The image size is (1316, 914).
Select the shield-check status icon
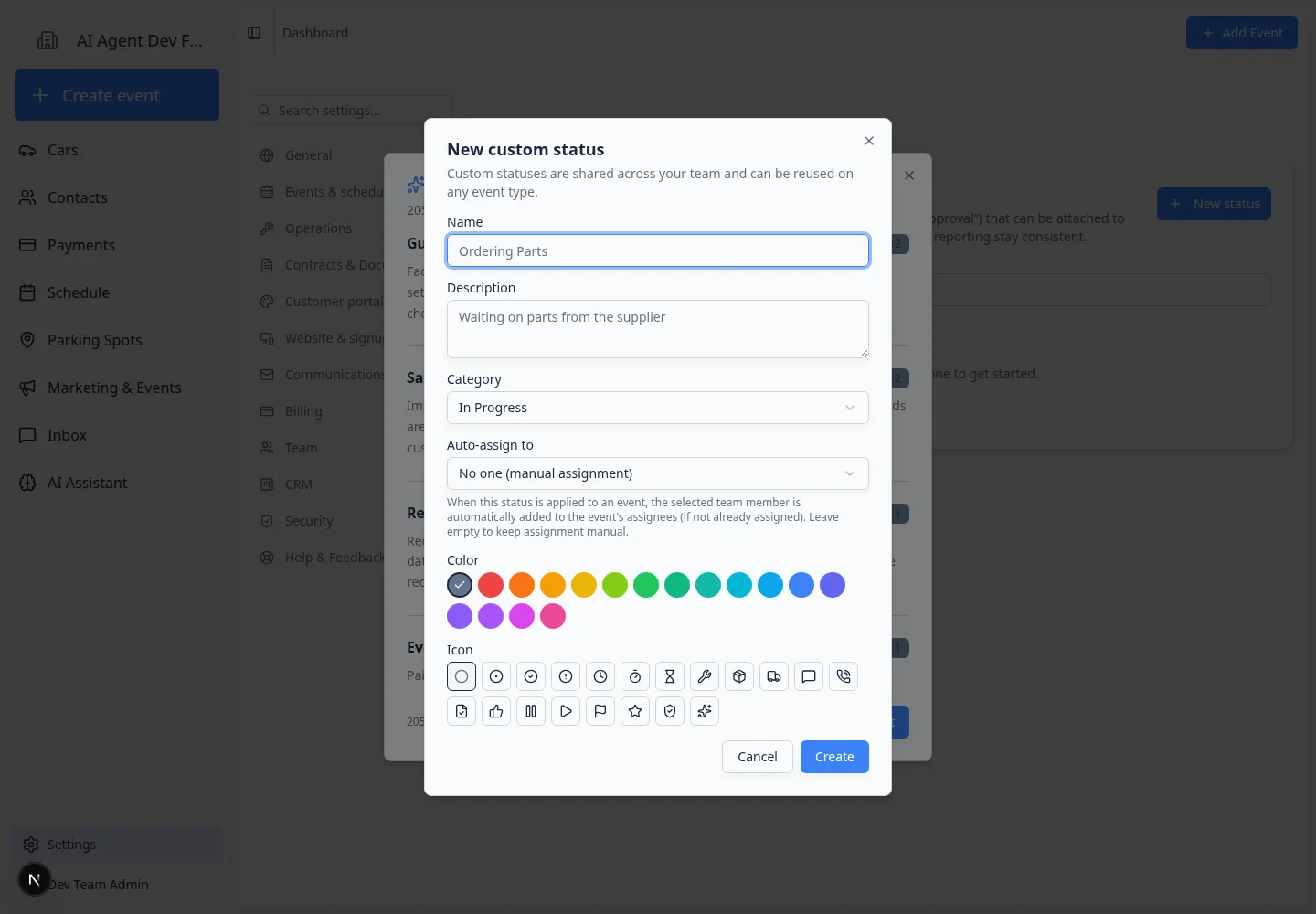pos(670,711)
